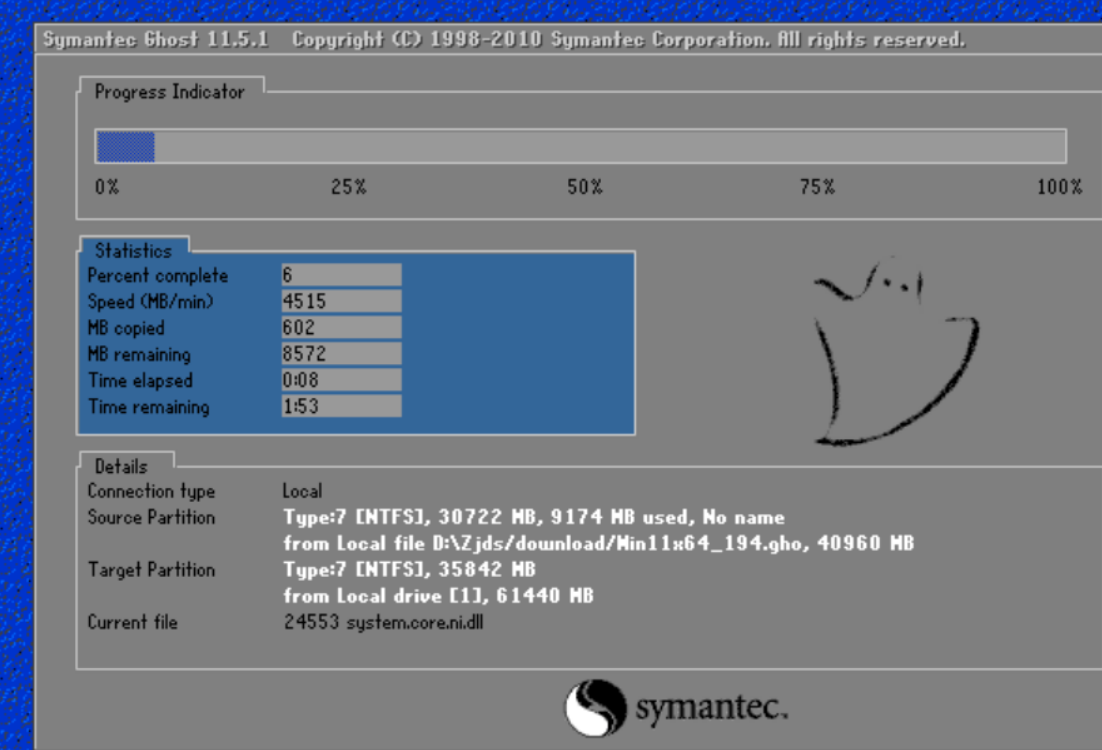The image size is (1102, 750).
Task: Click 'from Local drive [1], 61440 MB'
Action: (439, 596)
